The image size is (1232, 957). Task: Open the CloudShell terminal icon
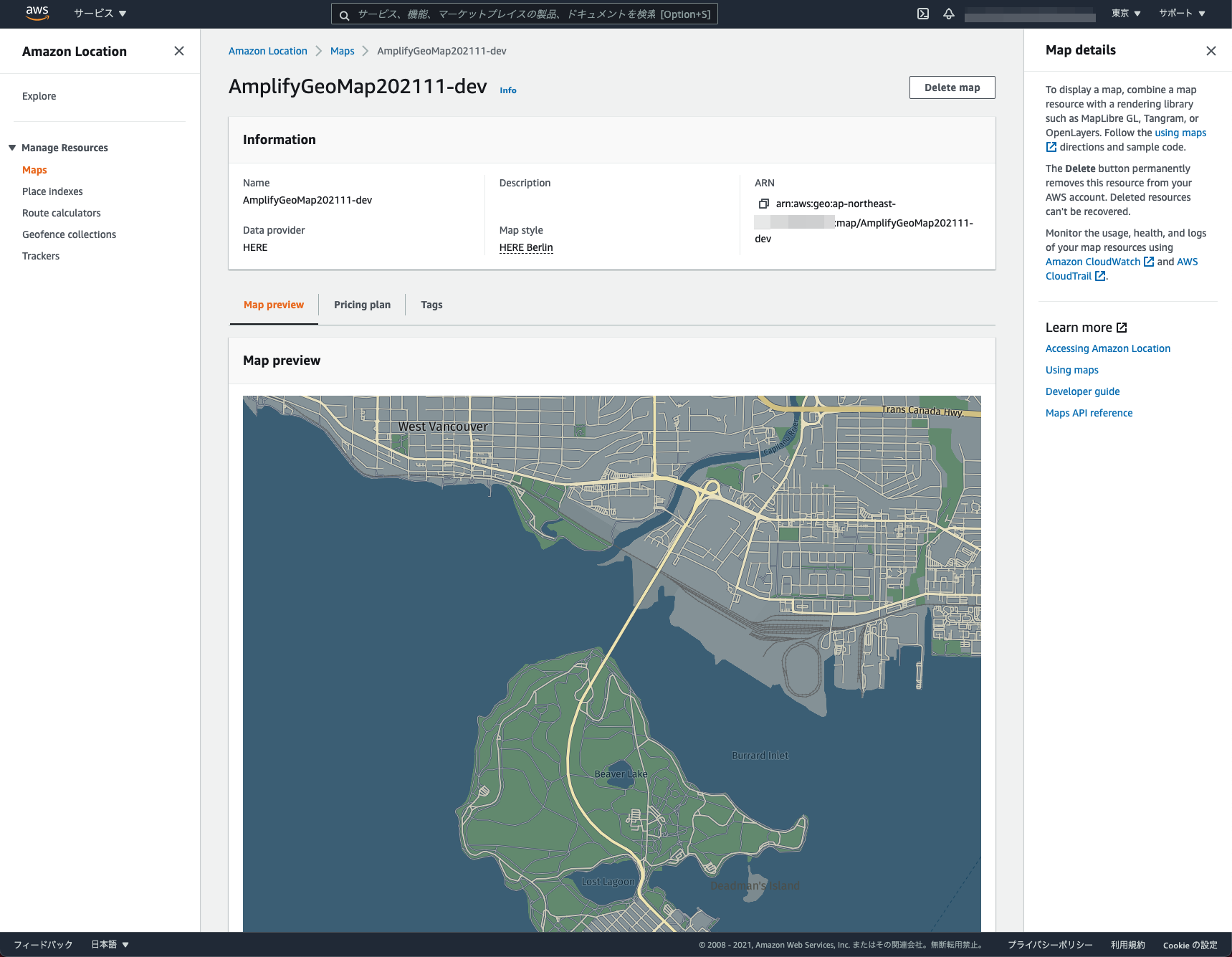point(923,14)
